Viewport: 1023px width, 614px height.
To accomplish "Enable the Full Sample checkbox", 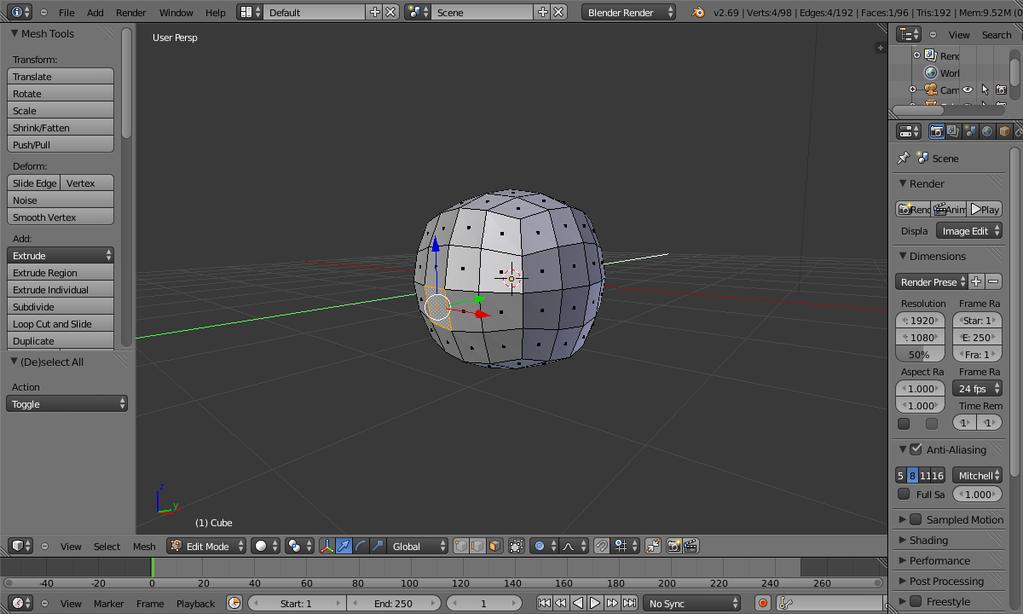I will tap(904, 494).
